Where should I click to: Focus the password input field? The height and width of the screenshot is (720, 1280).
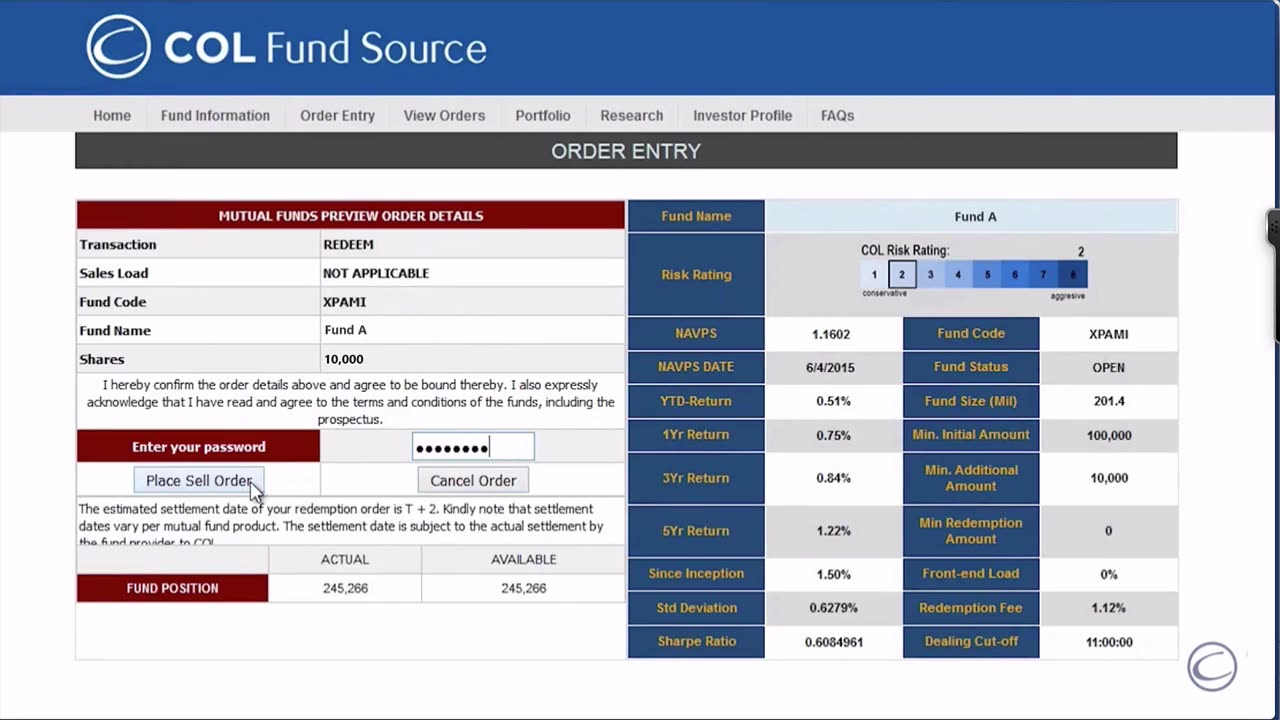coord(473,447)
